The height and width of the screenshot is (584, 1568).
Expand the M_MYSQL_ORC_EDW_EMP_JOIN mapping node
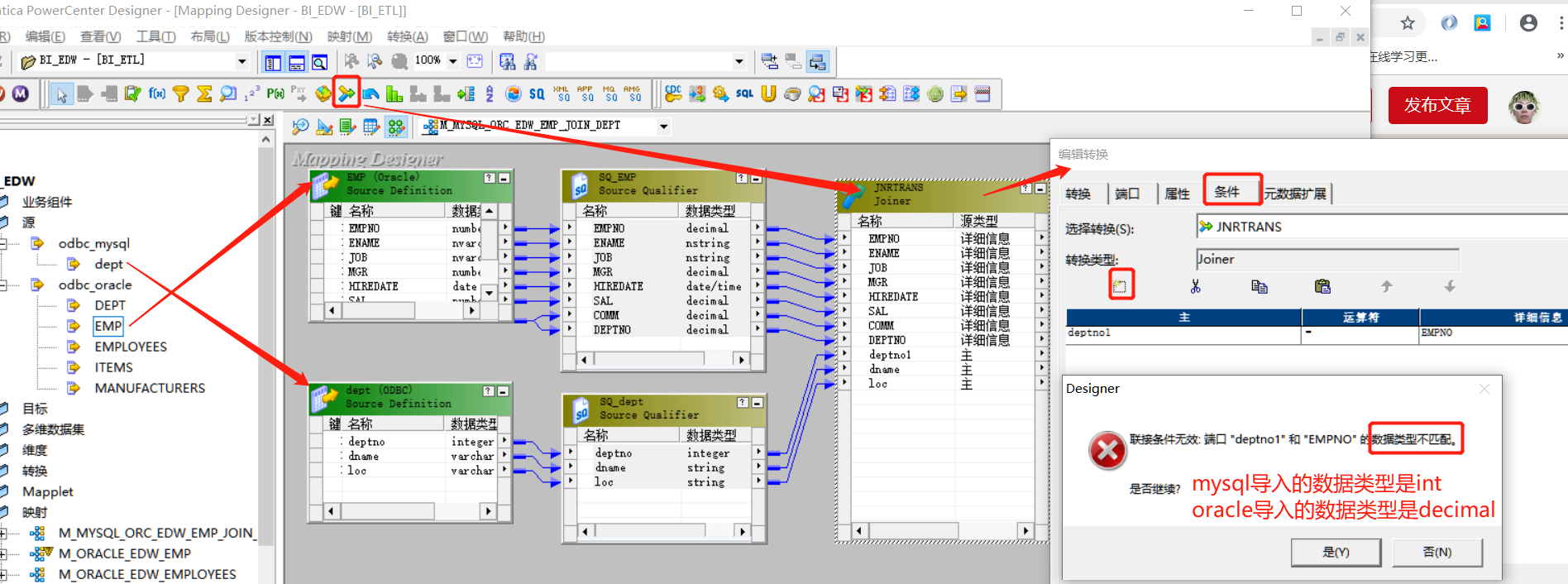3,533
